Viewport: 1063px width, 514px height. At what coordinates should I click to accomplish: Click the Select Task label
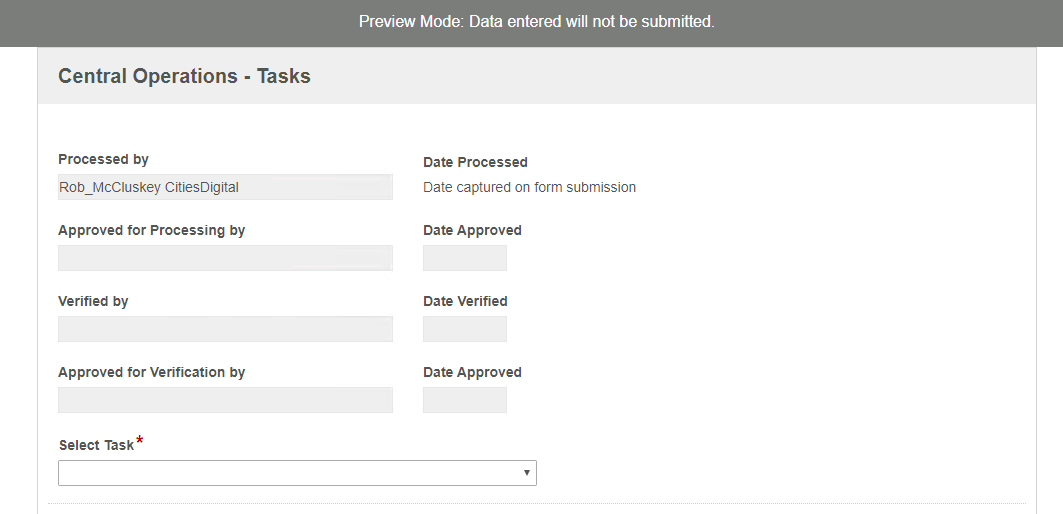(x=96, y=446)
